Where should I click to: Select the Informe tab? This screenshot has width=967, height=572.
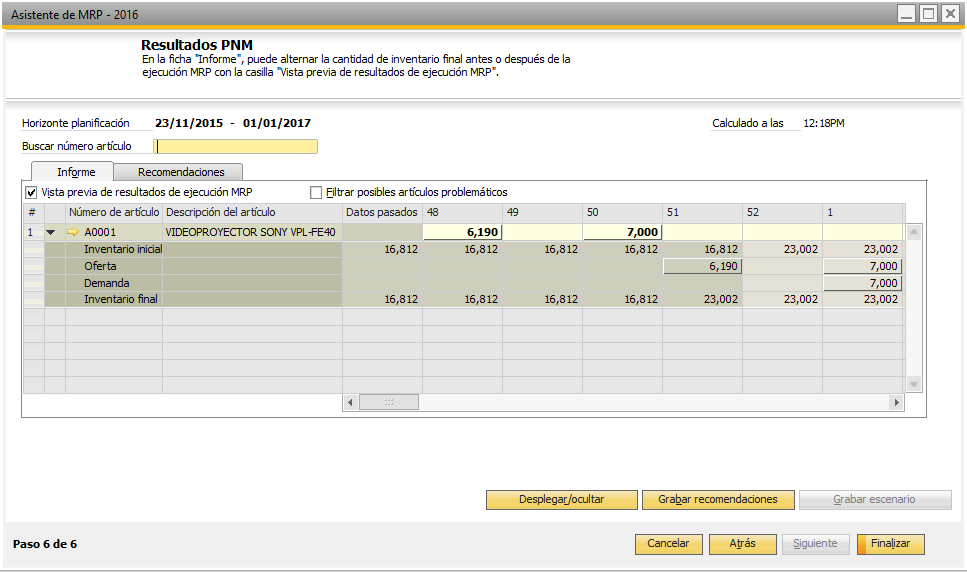tap(76, 172)
